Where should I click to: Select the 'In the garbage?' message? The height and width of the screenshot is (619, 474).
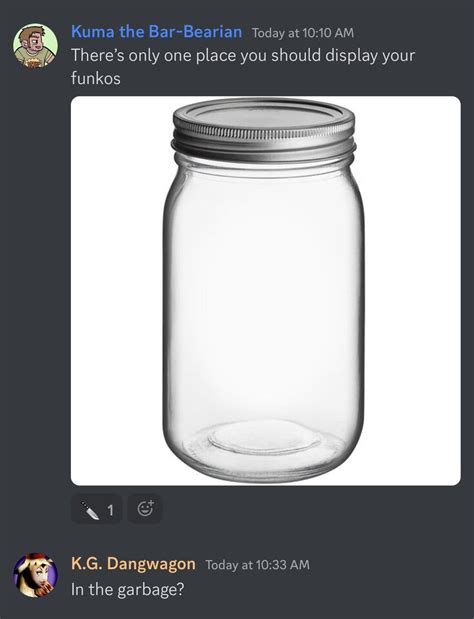point(128,590)
